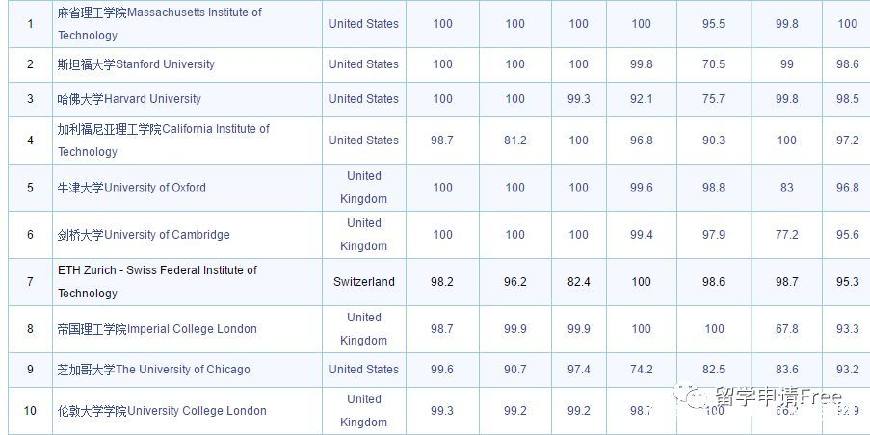Click the Switzerland country cell

pyautogui.click(x=364, y=282)
